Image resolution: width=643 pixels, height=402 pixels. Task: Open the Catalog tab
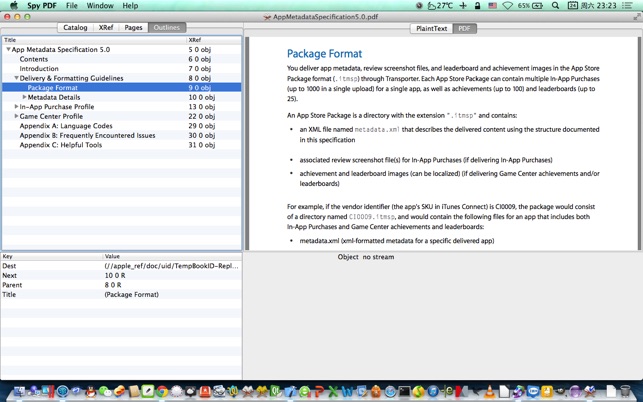point(75,28)
